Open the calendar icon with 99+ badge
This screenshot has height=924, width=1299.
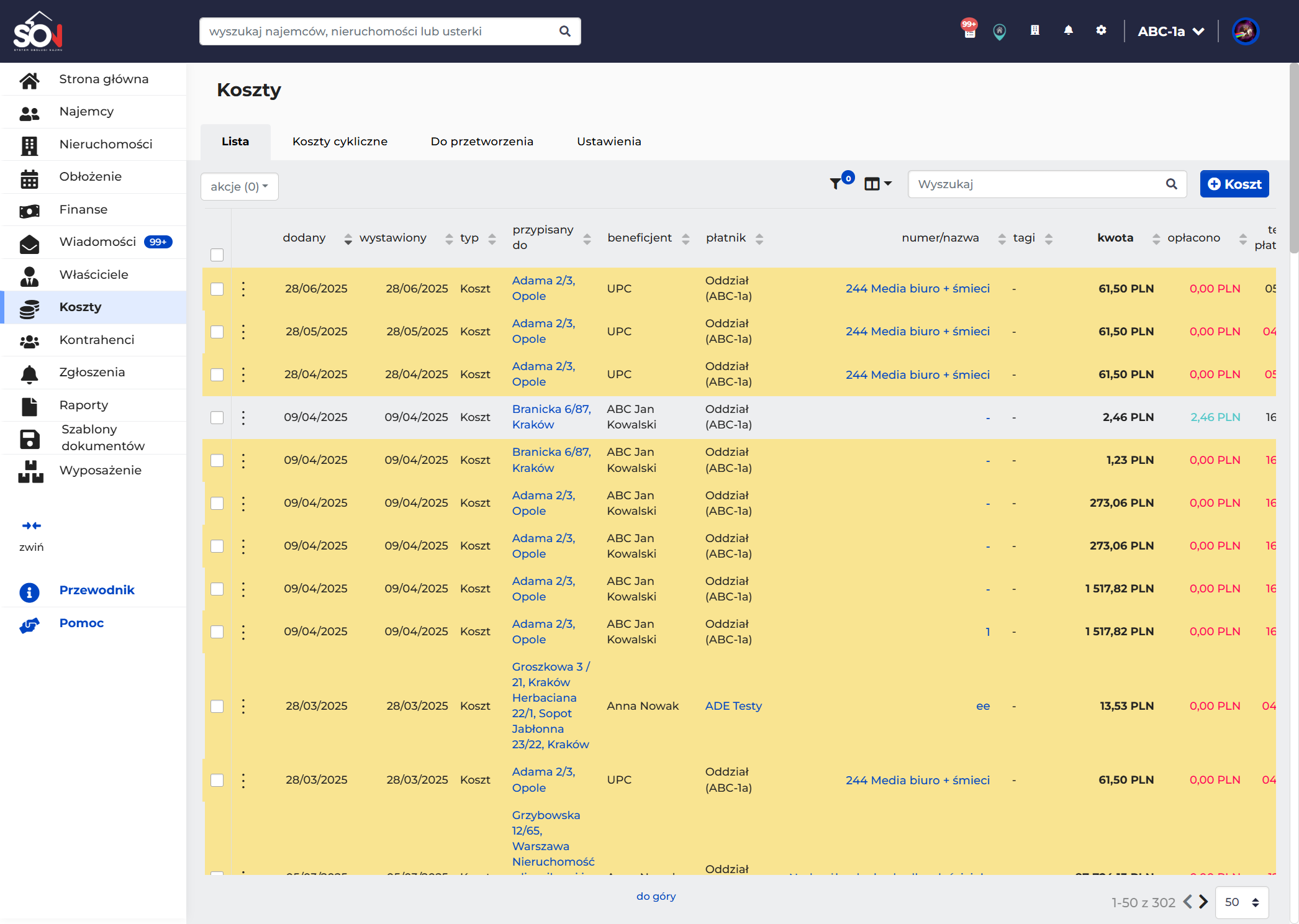[969, 29]
